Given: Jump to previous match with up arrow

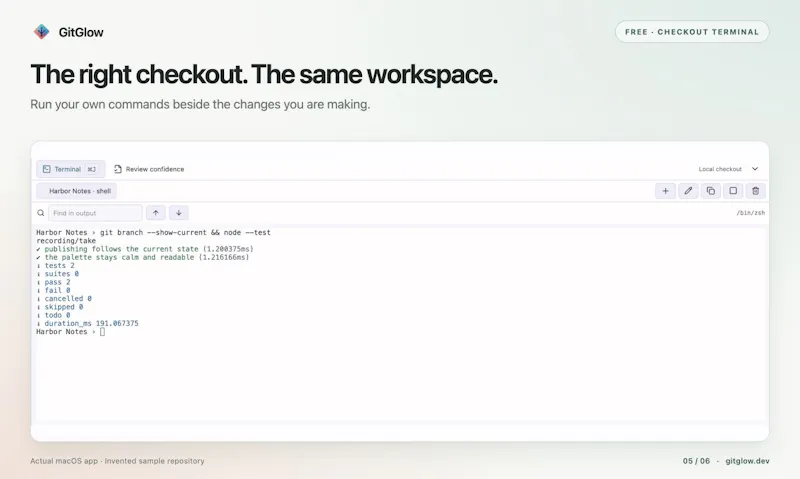Looking at the screenshot, I should [156, 213].
